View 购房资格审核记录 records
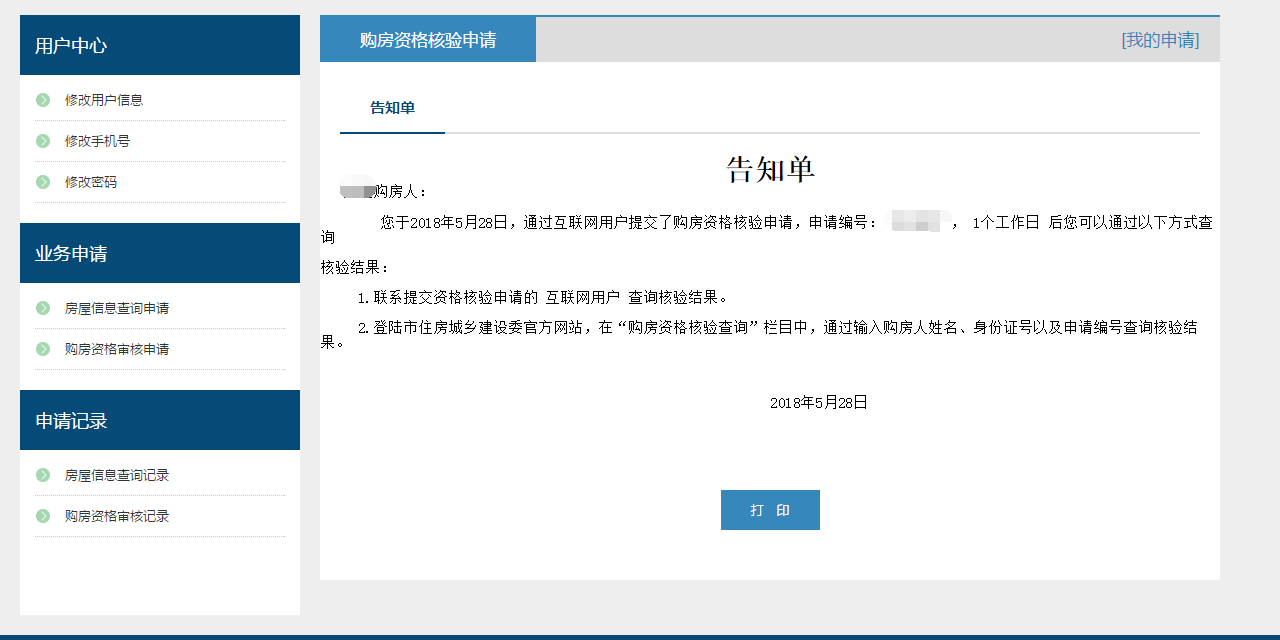 pos(117,516)
